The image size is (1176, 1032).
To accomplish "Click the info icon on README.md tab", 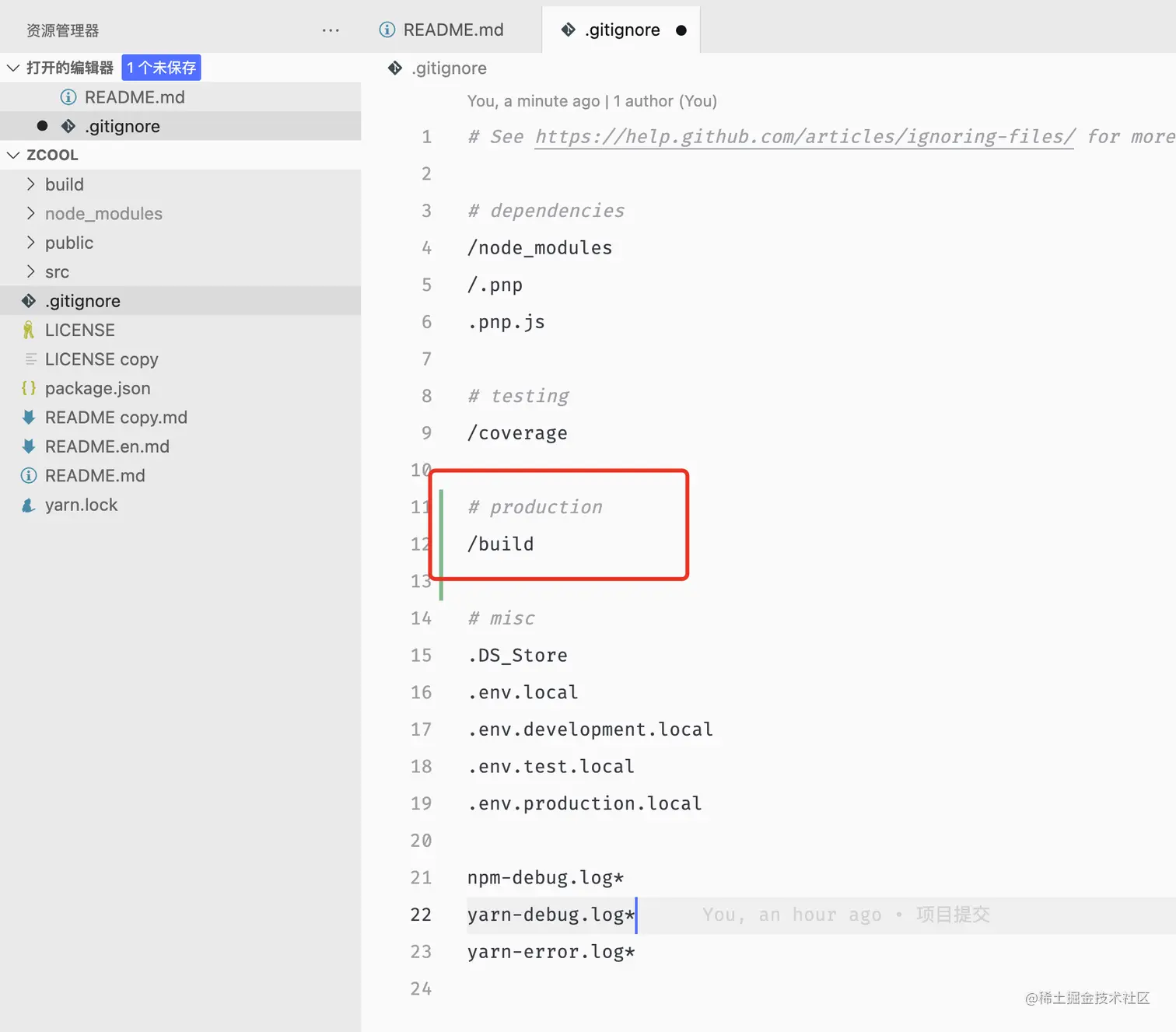I will click(x=387, y=30).
